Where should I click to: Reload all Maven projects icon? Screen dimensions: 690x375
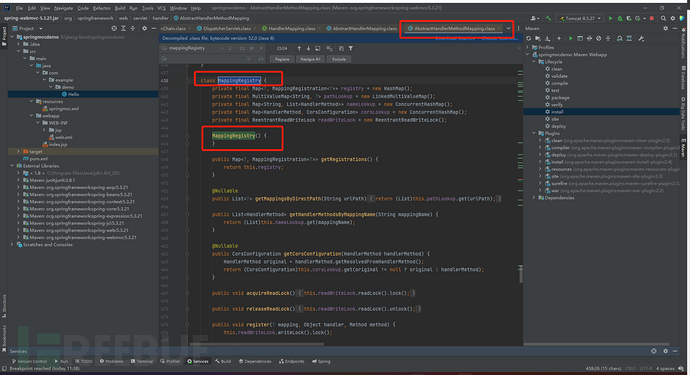(529, 39)
